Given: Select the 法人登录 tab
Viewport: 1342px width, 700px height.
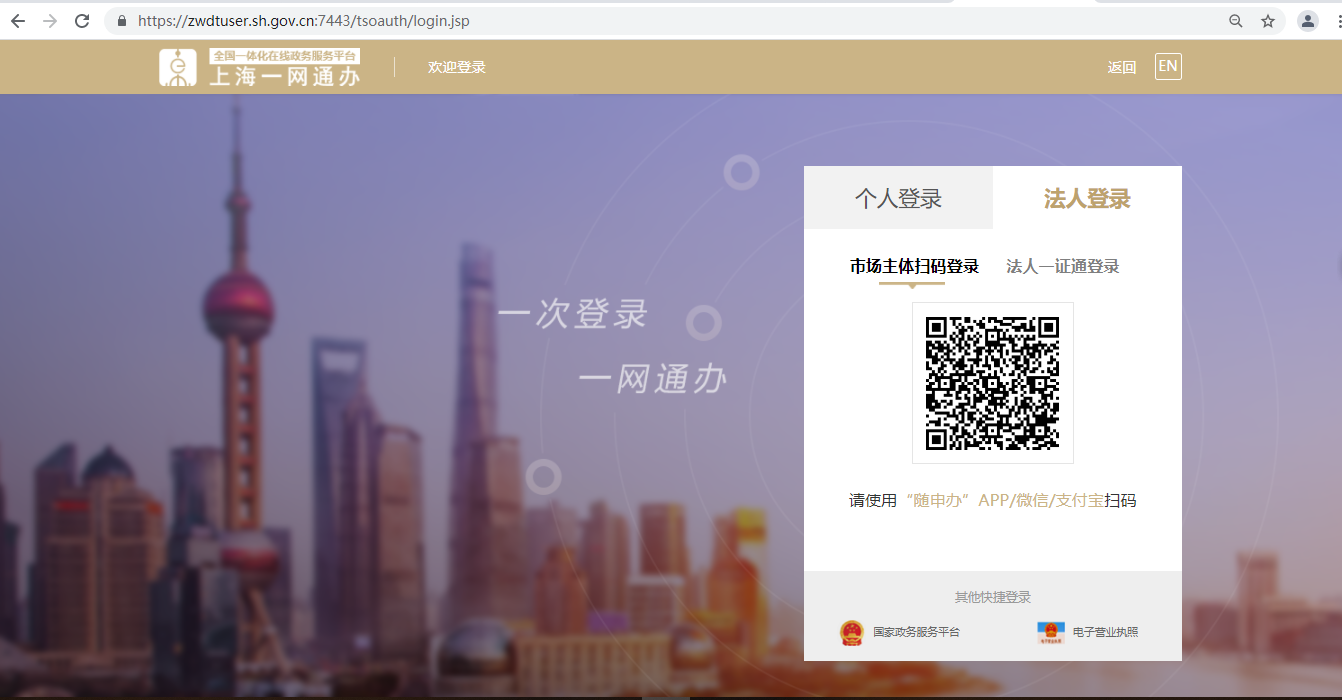Looking at the screenshot, I should point(1087,198).
